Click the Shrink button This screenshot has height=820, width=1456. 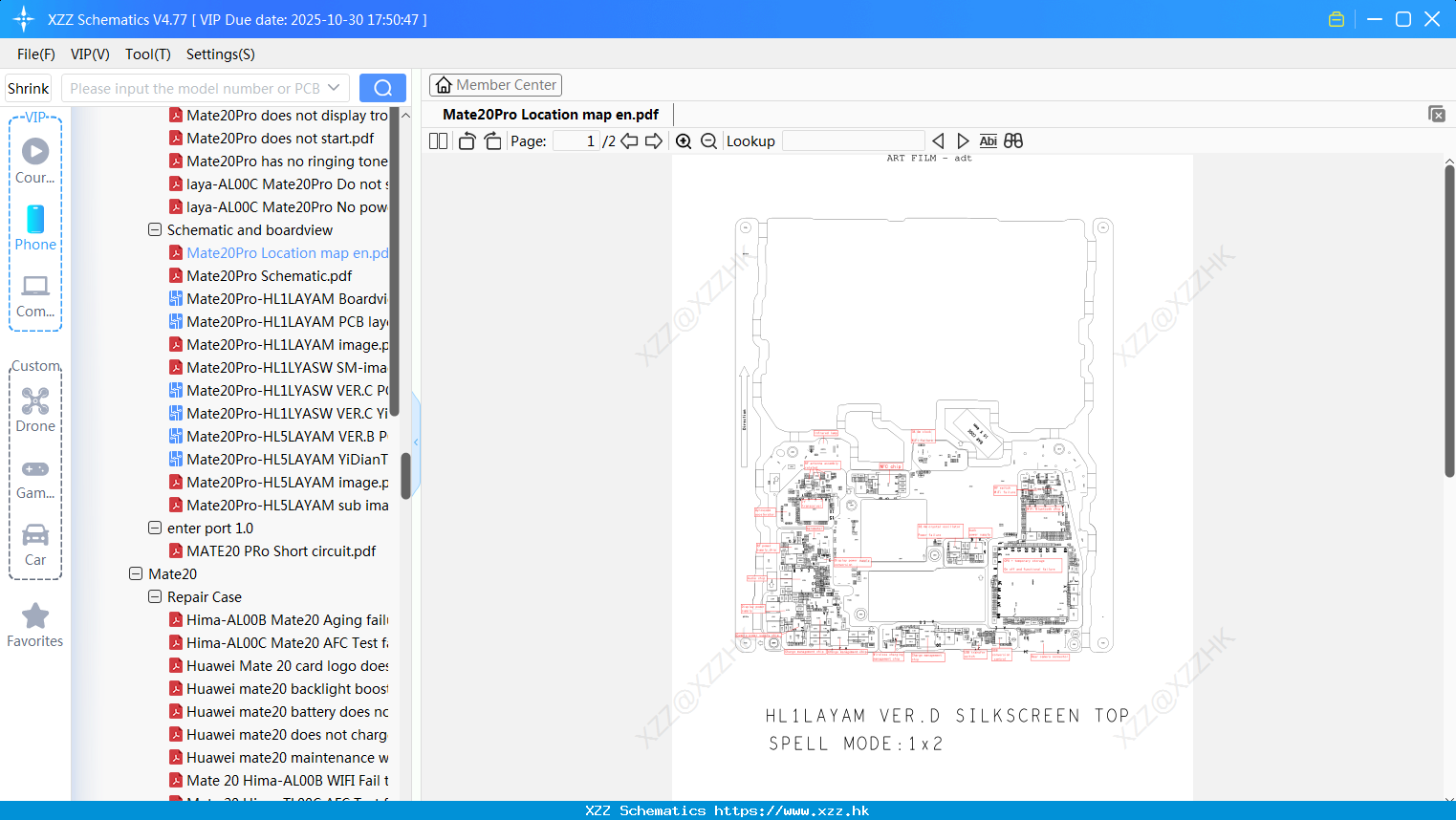click(x=29, y=88)
